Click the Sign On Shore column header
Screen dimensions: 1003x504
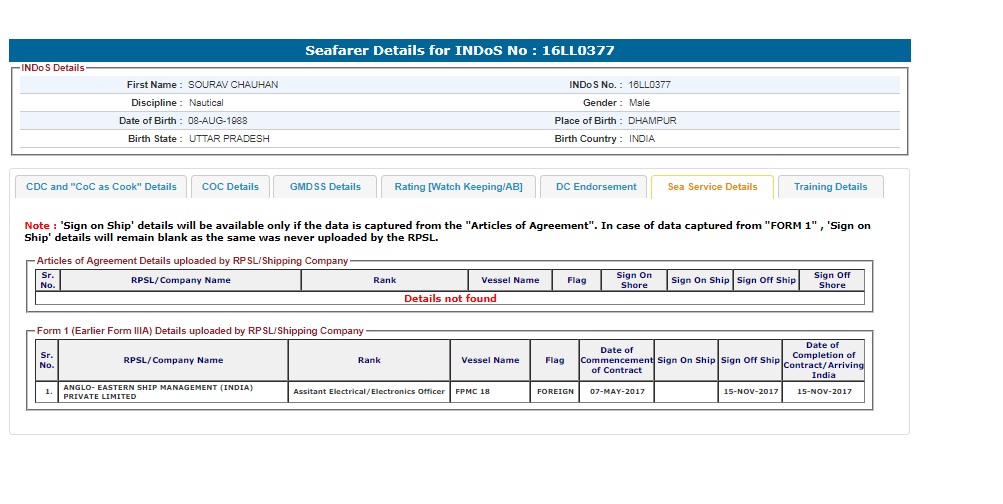click(x=633, y=280)
